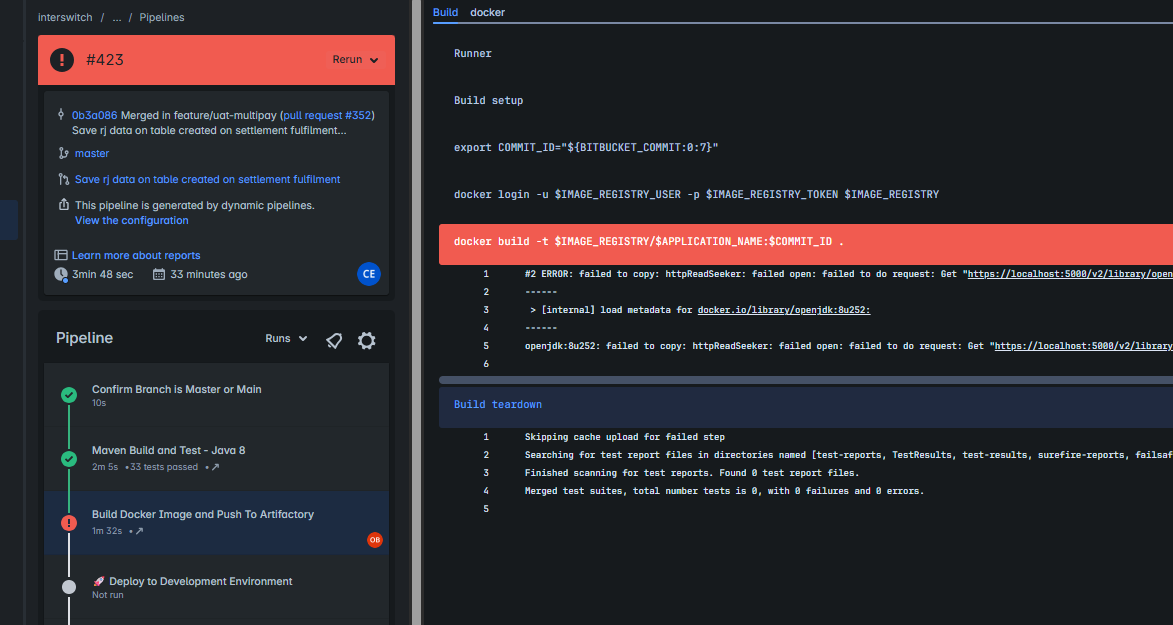This screenshot has width=1173, height=625.
Task: Open external arrow icon on Maven Build step
Action: click(x=215, y=467)
